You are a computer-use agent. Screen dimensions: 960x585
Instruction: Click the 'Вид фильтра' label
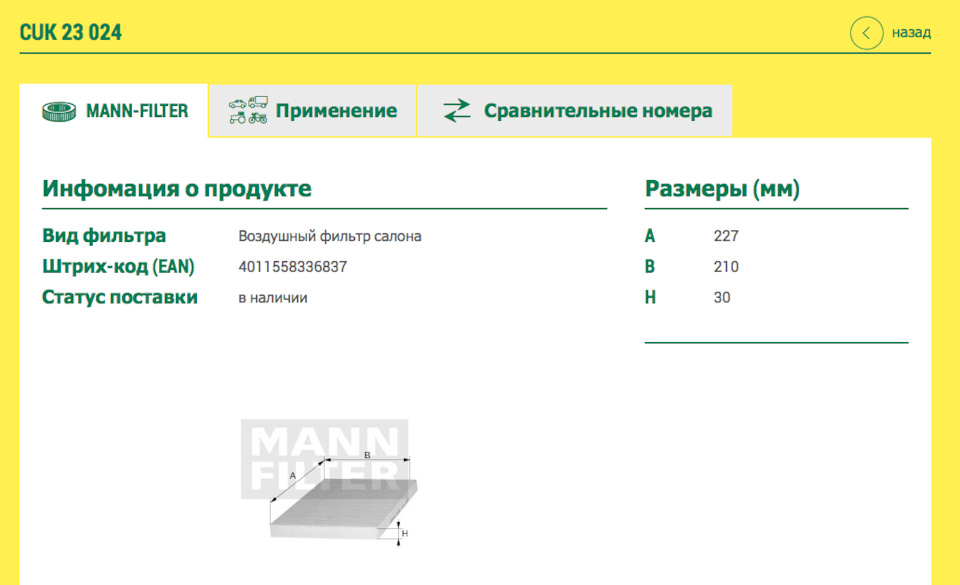point(104,236)
